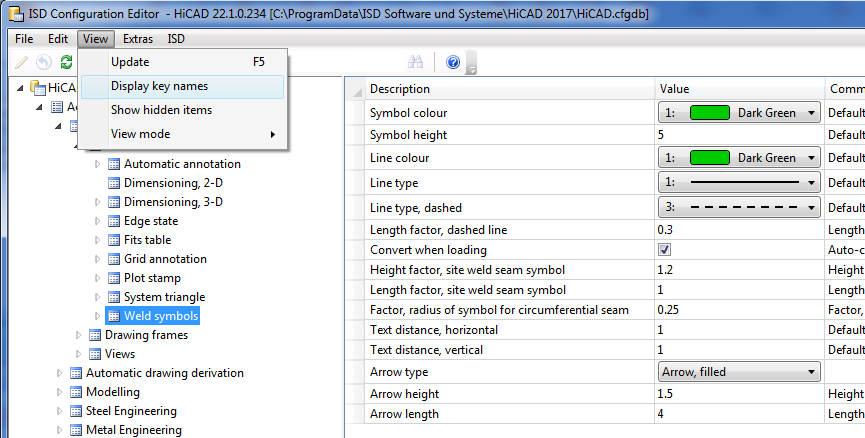Image resolution: width=865 pixels, height=438 pixels.
Task: Expand the Drawing frames tree node
Action: (x=79, y=335)
